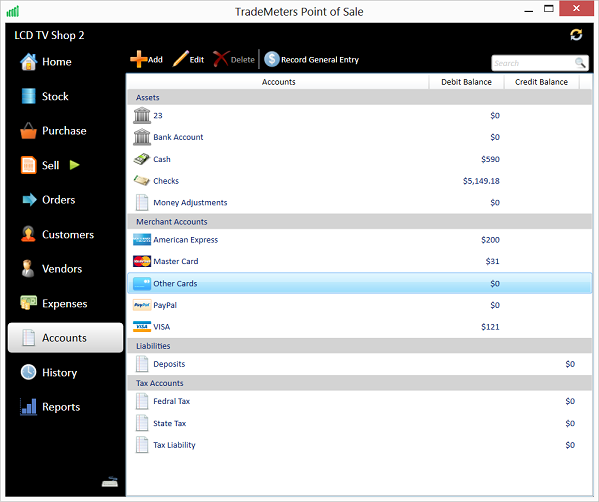Viewport: 599px width, 502px height.
Task: Click the Delete toolbar label
Action: pos(243,60)
